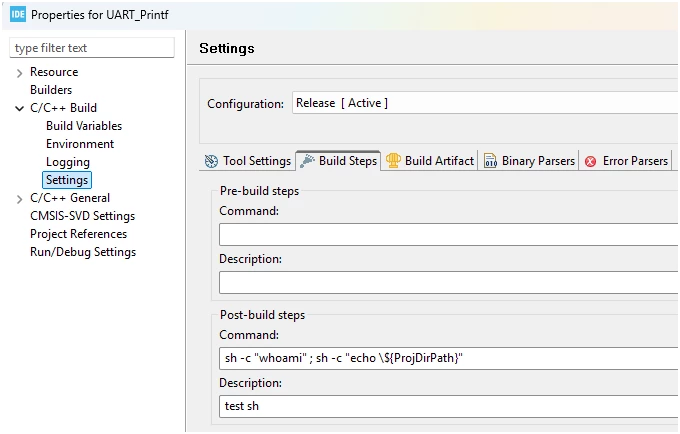Click the Pre-build Description input field

(448, 283)
